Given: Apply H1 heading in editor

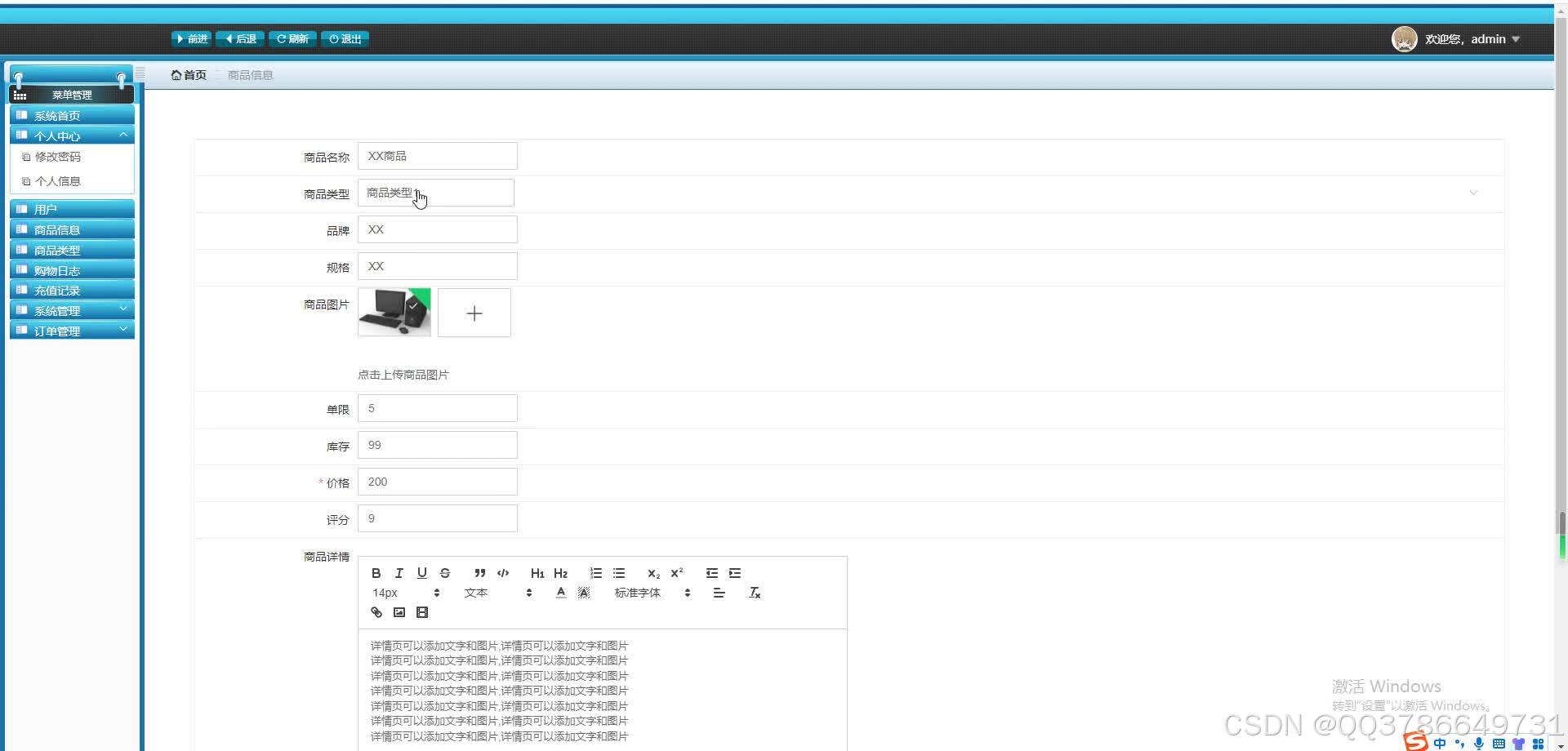Looking at the screenshot, I should (x=537, y=573).
